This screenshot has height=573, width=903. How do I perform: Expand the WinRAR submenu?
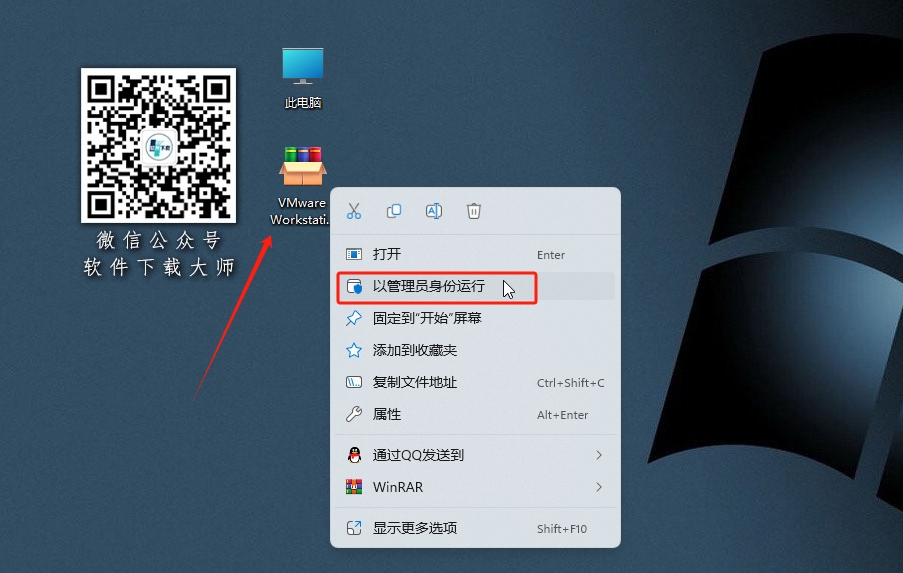(x=475, y=487)
